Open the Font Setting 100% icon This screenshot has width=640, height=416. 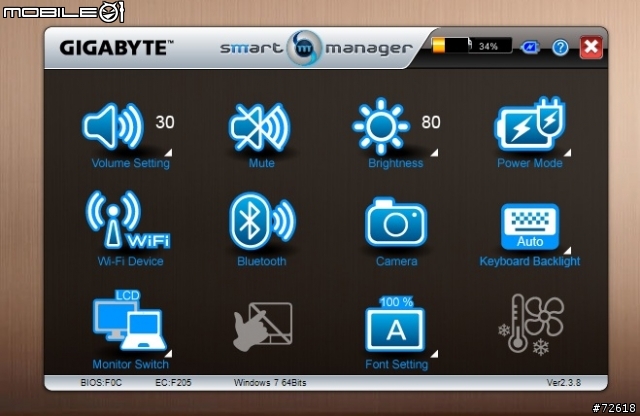coord(395,324)
